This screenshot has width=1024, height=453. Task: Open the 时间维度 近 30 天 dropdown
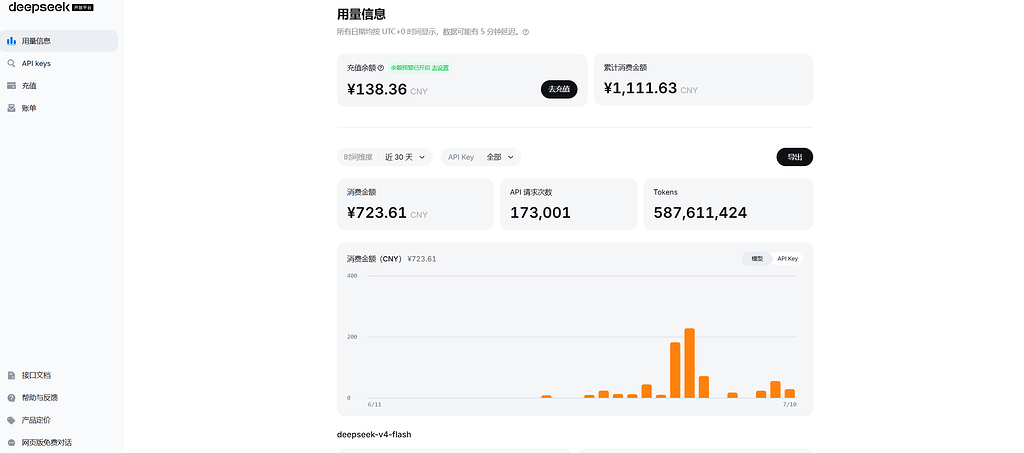point(385,157)
